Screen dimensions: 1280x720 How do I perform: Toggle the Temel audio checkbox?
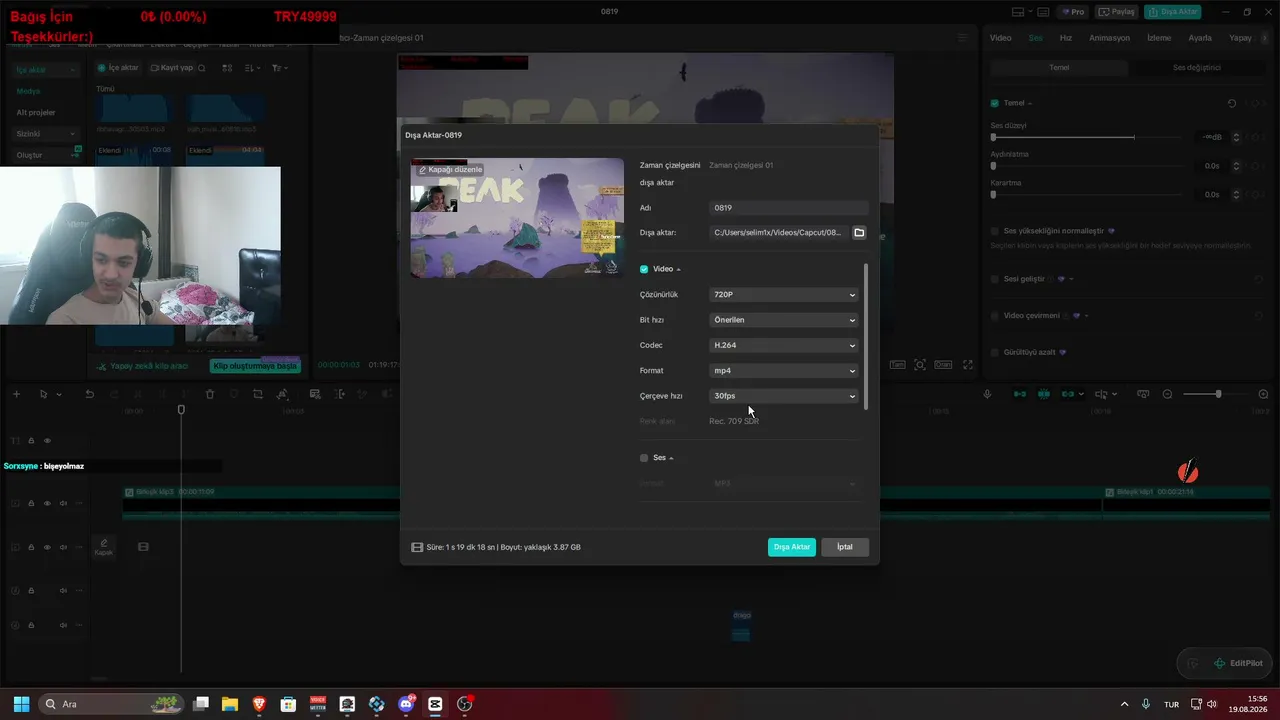(995, 103)
